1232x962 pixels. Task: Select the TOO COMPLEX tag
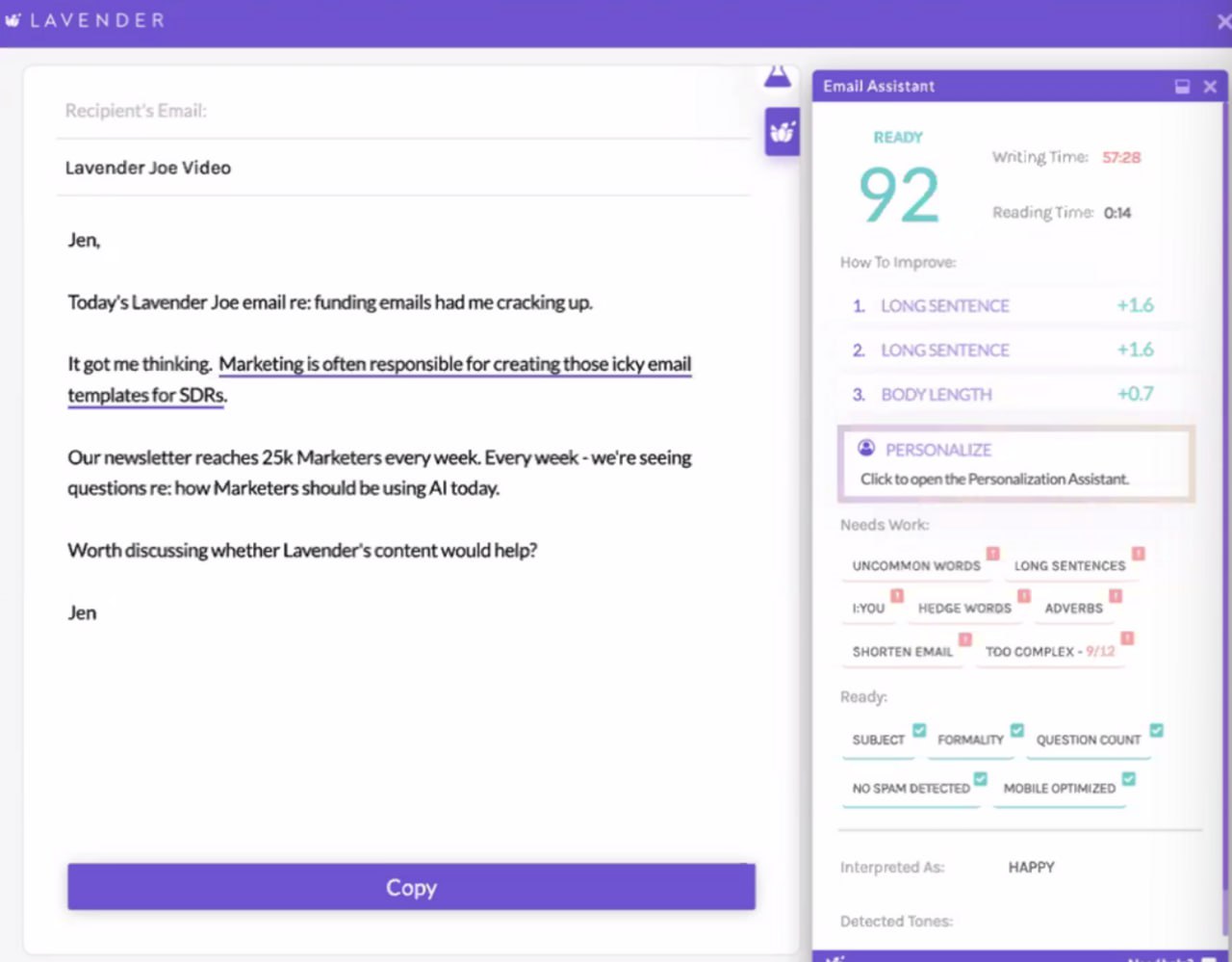tap(1049, 652)
